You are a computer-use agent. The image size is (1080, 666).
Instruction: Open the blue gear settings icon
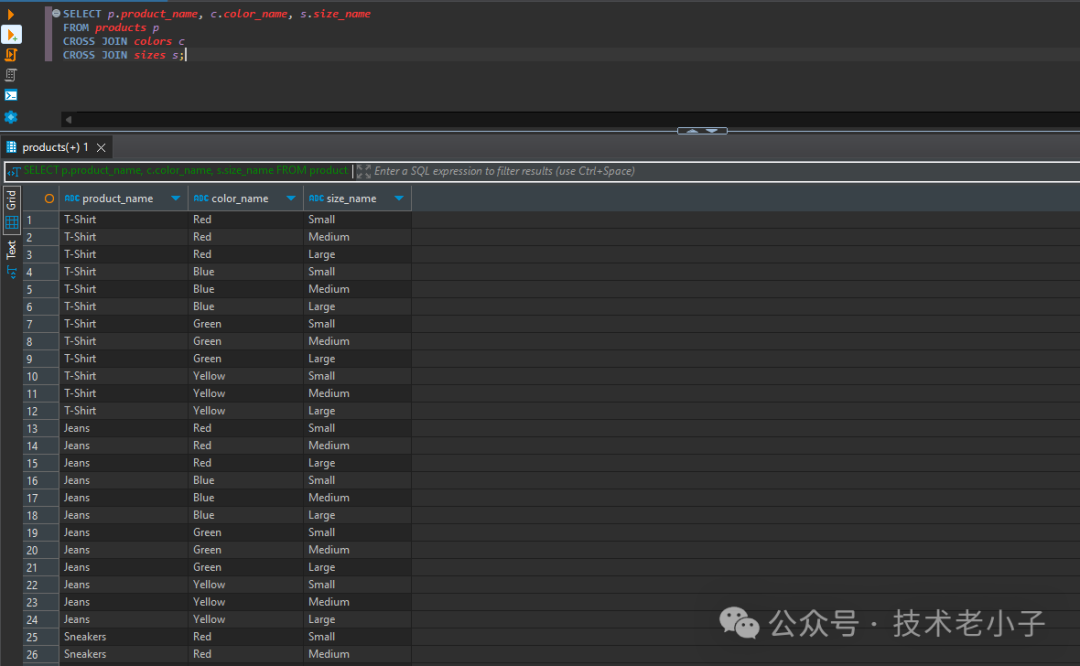(x=11, y=117)
